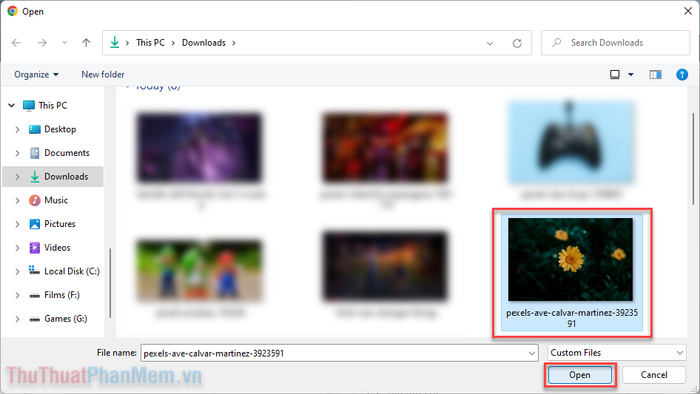This screenshot has height=394, width=700.
Task: Open the File name history dropdown
Action: (532, 353)
